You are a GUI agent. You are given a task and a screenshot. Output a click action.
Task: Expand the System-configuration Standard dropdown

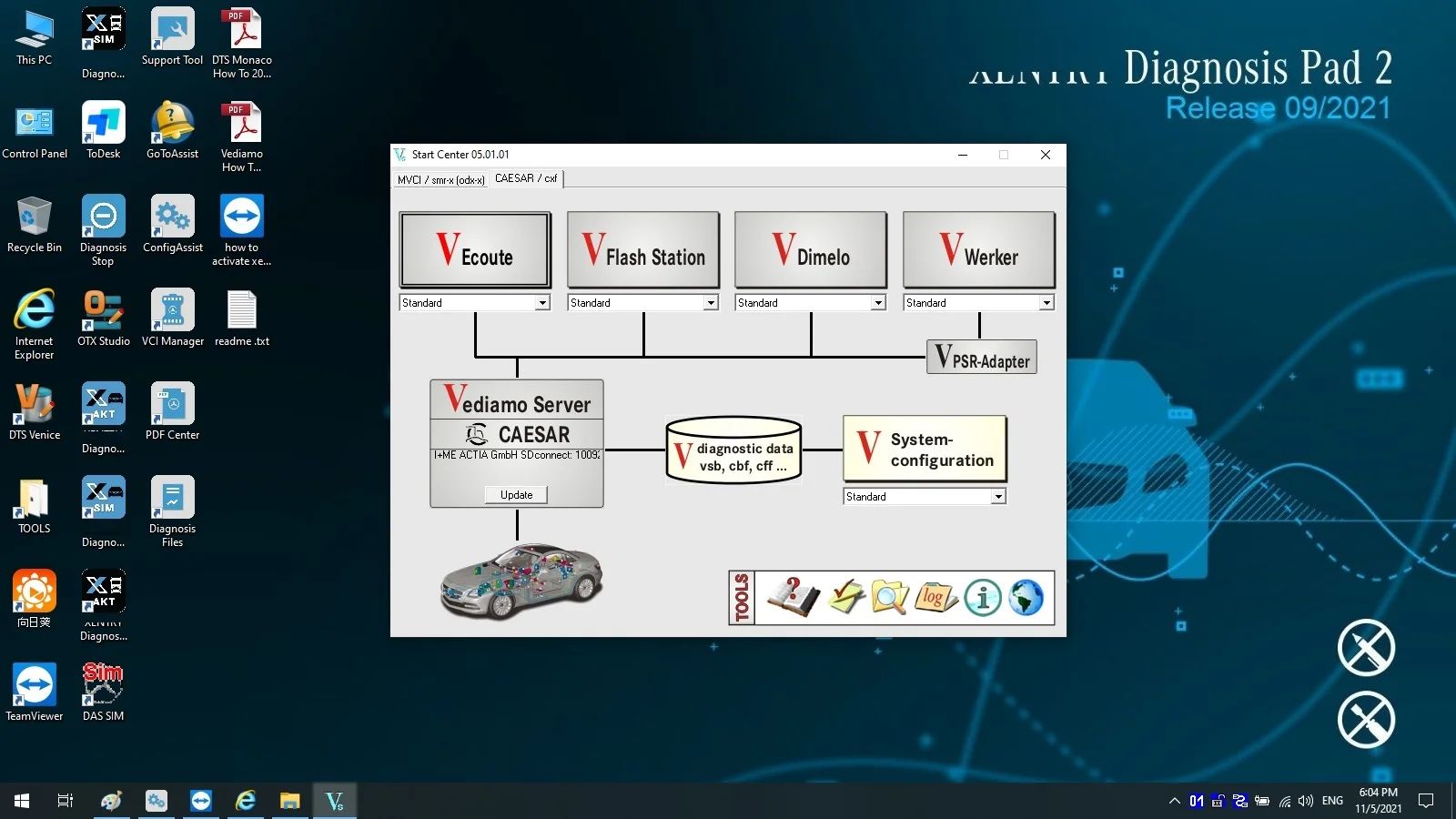(998, 497)
